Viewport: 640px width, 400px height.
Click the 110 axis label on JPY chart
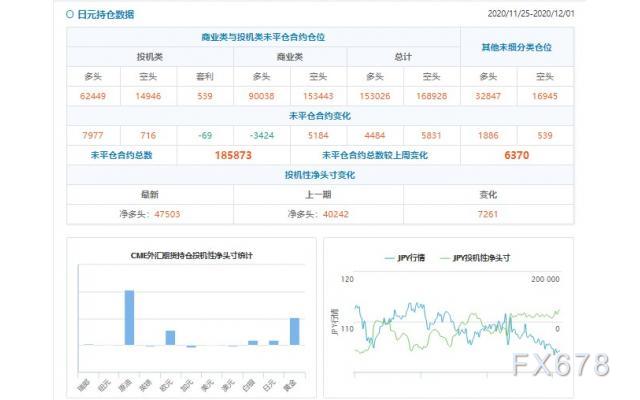[347, 329]
